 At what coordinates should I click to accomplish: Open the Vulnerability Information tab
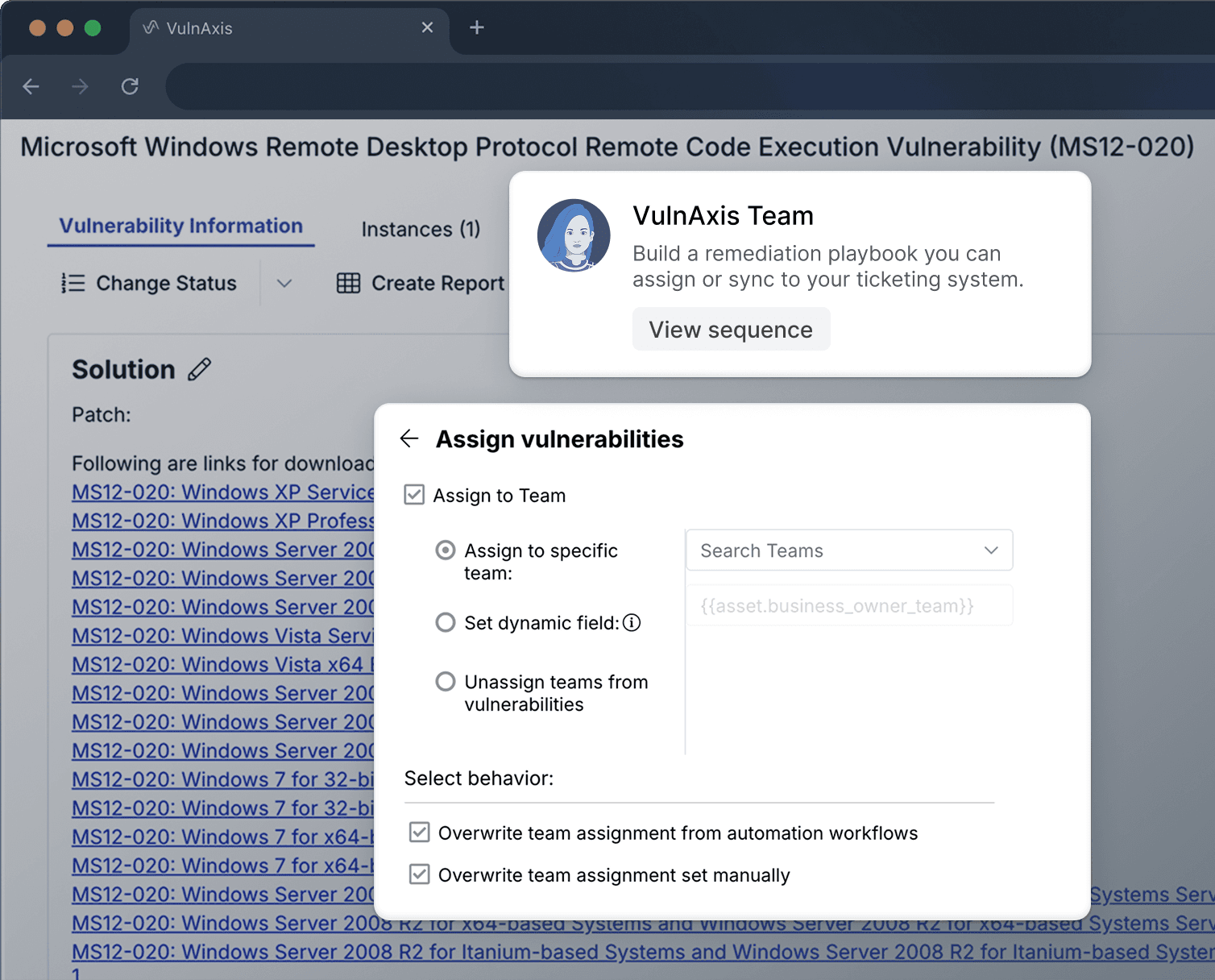point(181,226)
